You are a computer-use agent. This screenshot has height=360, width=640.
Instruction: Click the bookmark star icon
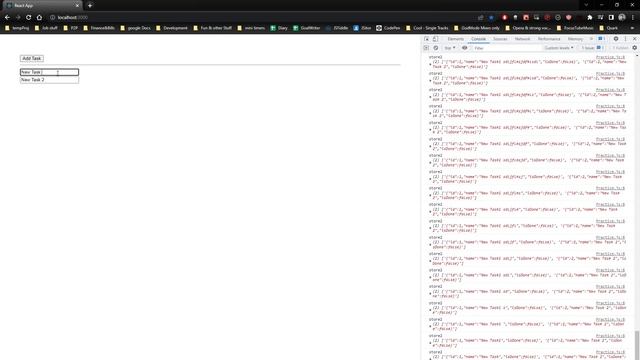pyautogui.click(x=491, y=18)
